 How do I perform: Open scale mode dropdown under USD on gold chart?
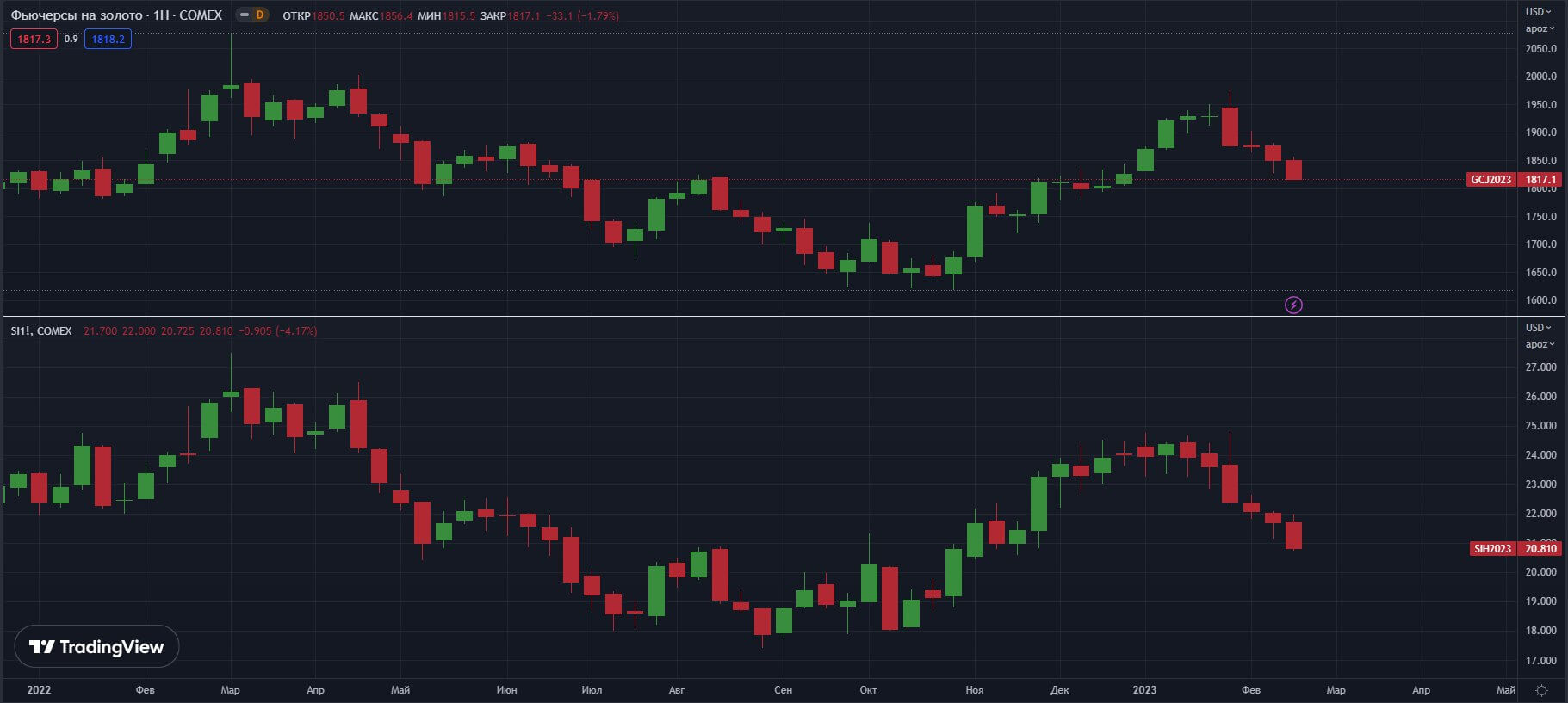coord(1540,28)
